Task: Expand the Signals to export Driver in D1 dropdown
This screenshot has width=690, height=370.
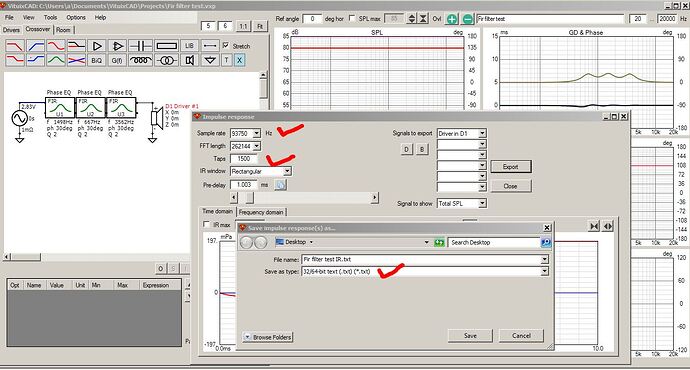Action: click(x=482, y=133)
